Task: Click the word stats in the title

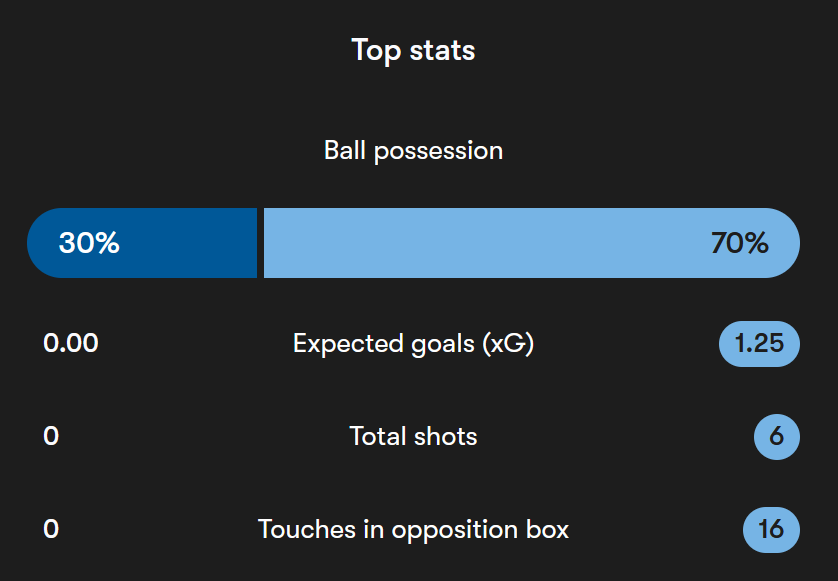Action: 443,51
